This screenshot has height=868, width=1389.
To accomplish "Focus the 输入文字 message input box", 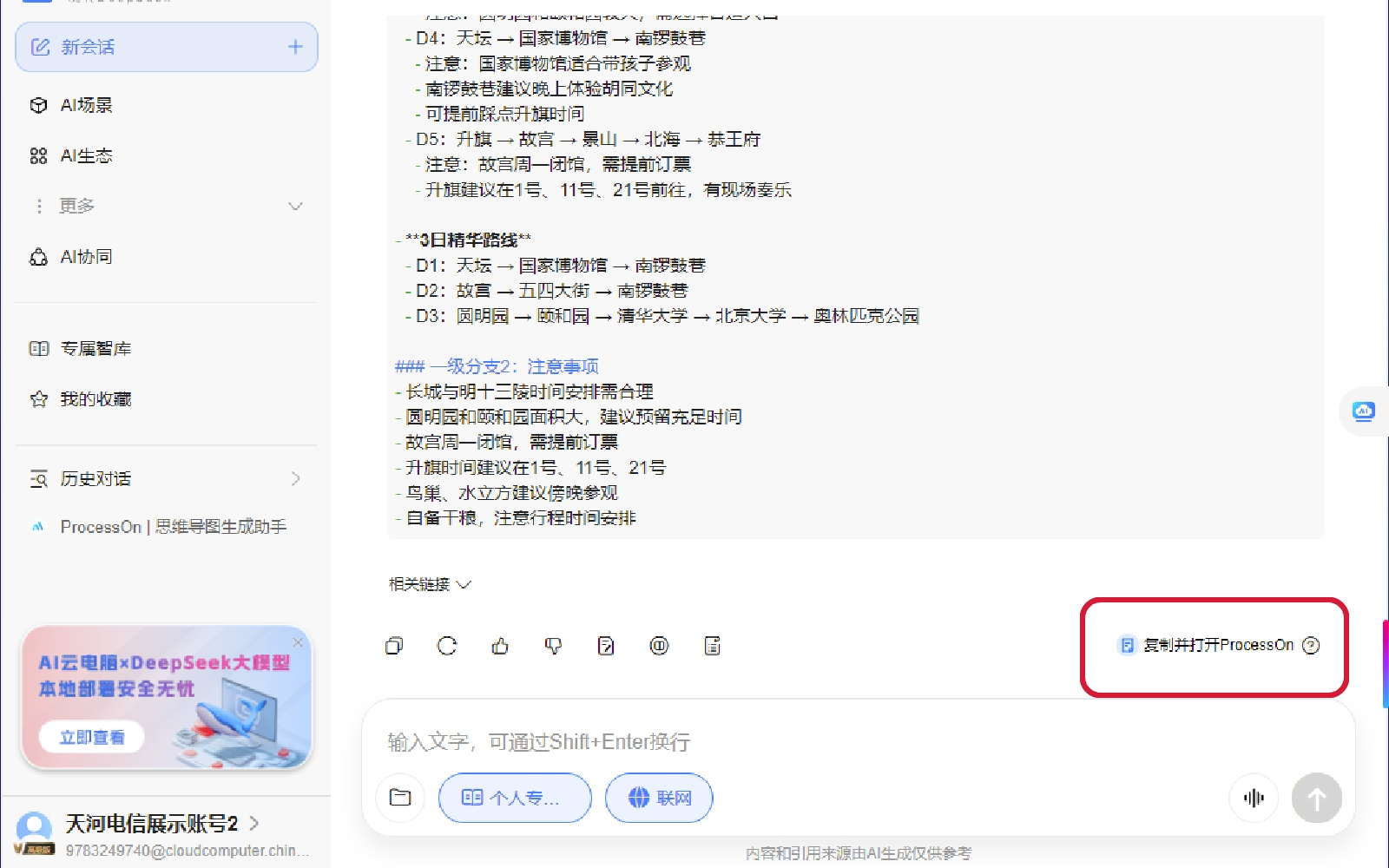I will pos(858,742).
